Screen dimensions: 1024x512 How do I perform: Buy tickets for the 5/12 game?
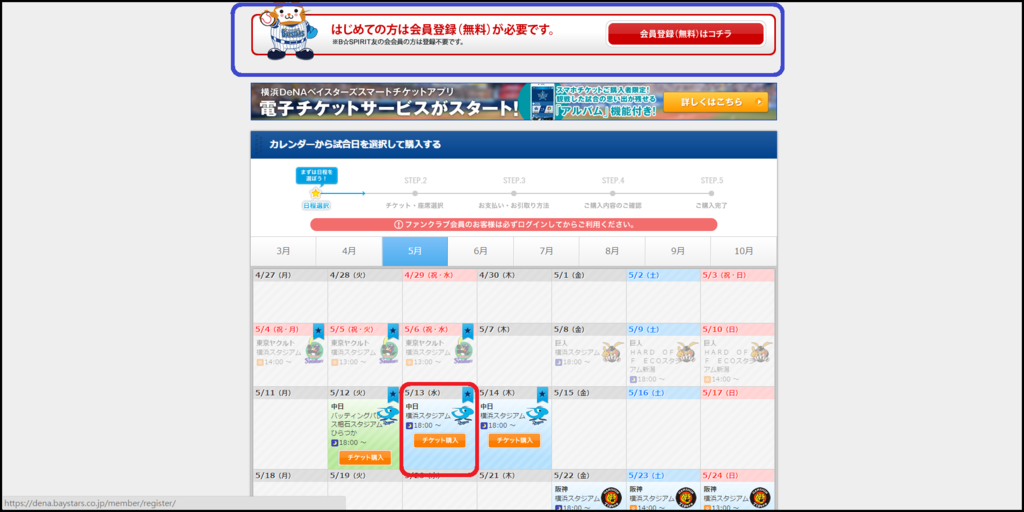pos(365,458)
